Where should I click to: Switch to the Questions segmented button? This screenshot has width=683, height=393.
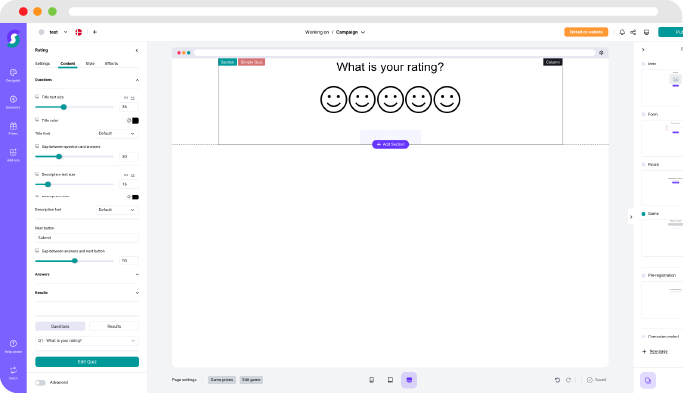click(x=60, y=326)
